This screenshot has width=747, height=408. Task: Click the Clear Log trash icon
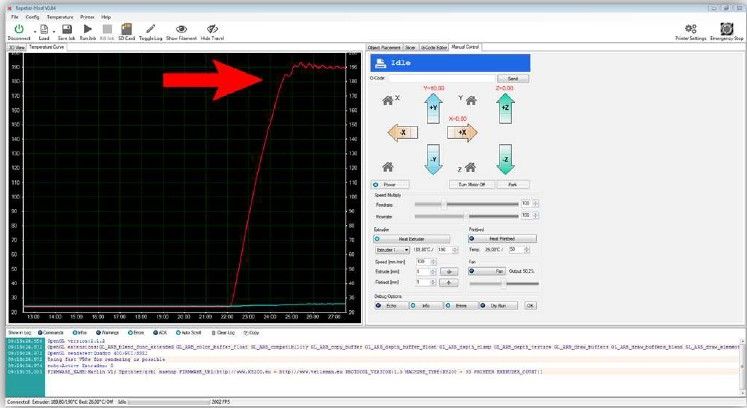(x=214, y=333)
